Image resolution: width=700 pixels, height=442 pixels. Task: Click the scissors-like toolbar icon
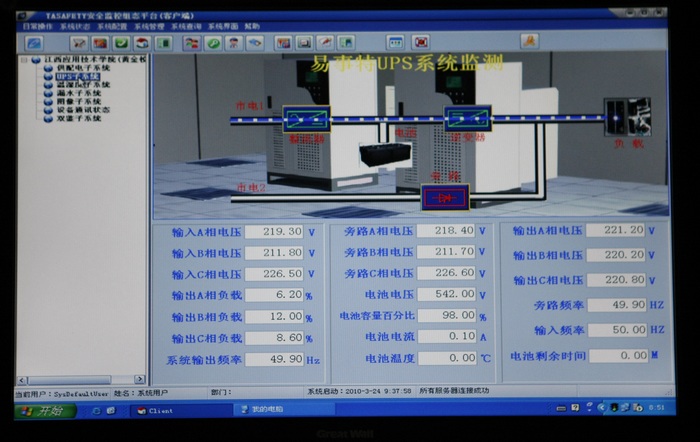click(79, 43)
